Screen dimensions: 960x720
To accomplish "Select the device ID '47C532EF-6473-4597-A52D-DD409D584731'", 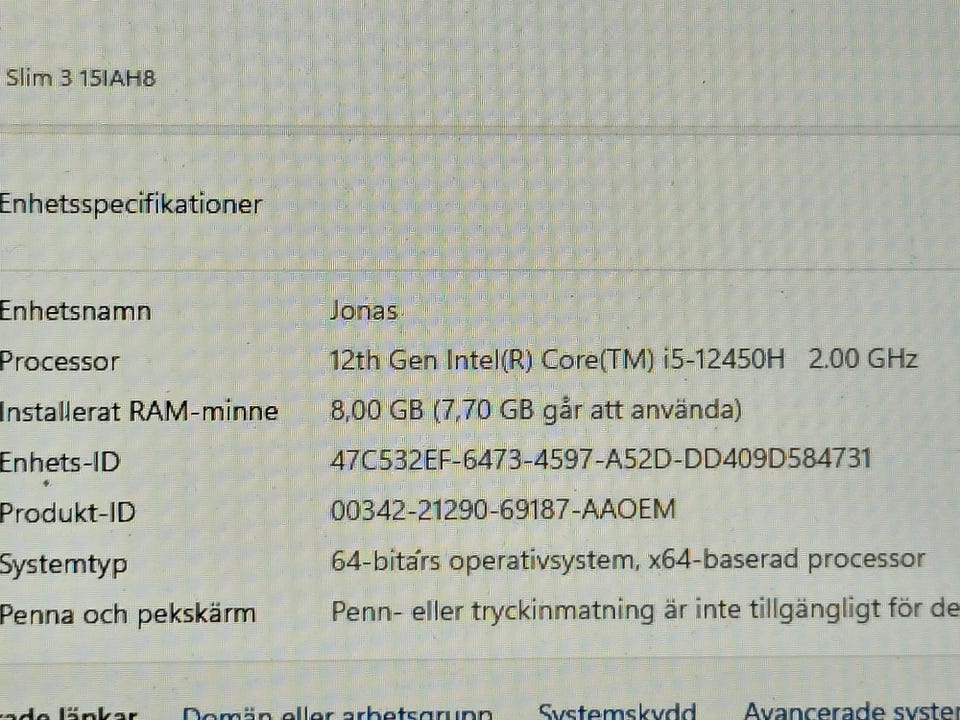I will (600, 459).
